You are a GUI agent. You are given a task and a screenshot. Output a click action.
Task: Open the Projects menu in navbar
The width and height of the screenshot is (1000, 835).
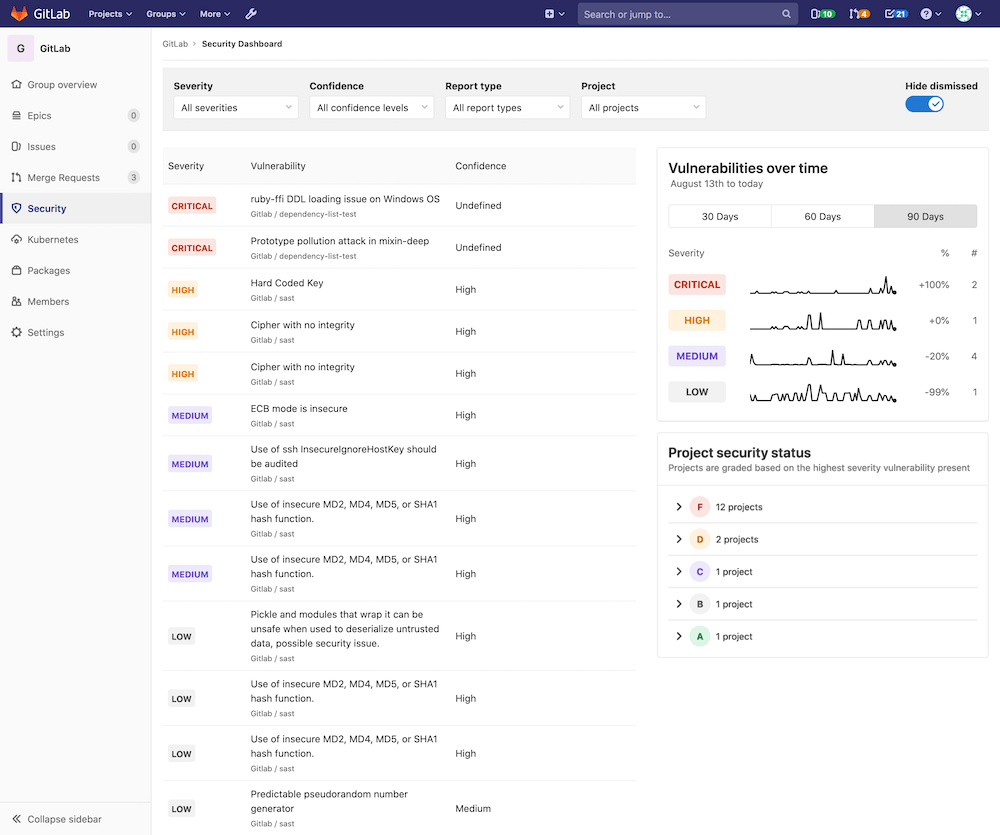[x=109, y=14]
